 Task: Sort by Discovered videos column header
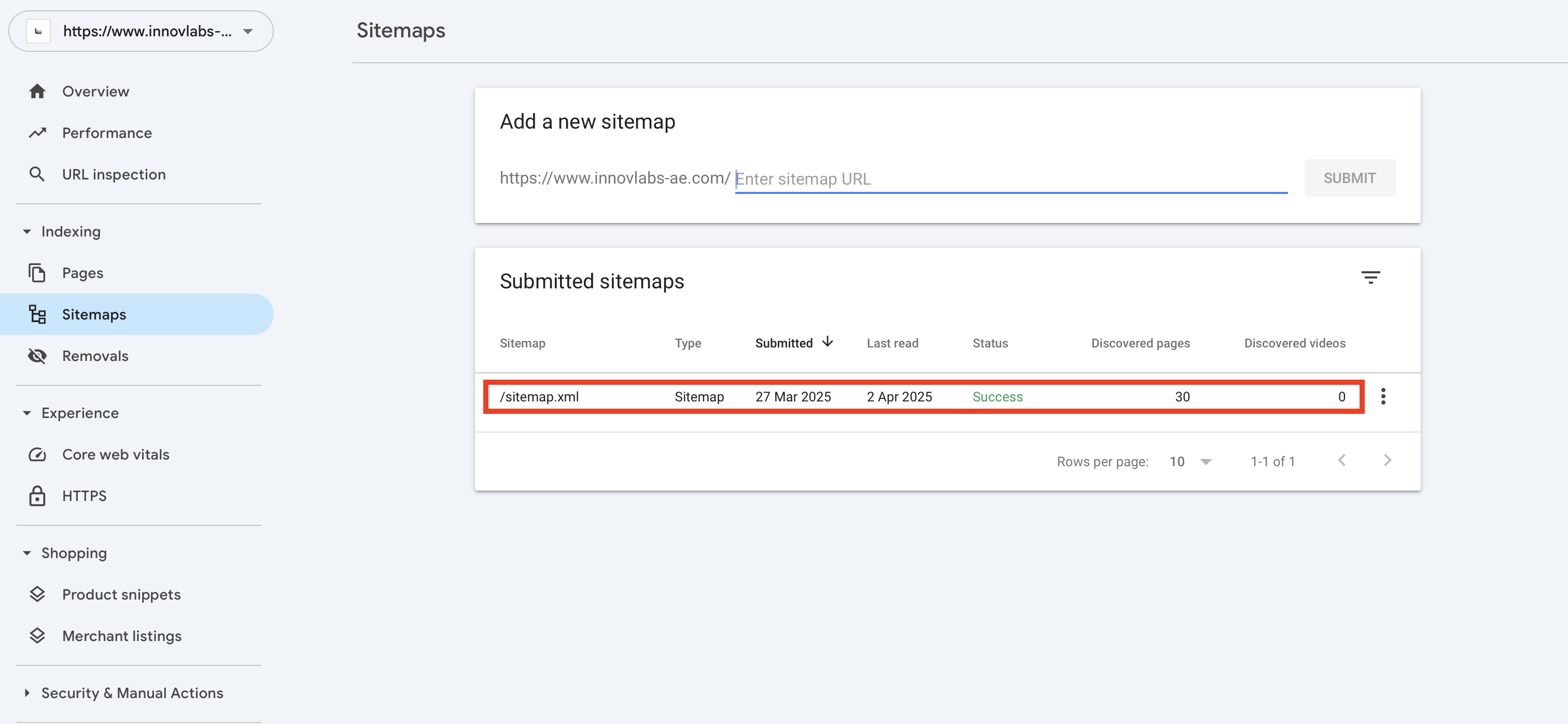point(1295,343)
